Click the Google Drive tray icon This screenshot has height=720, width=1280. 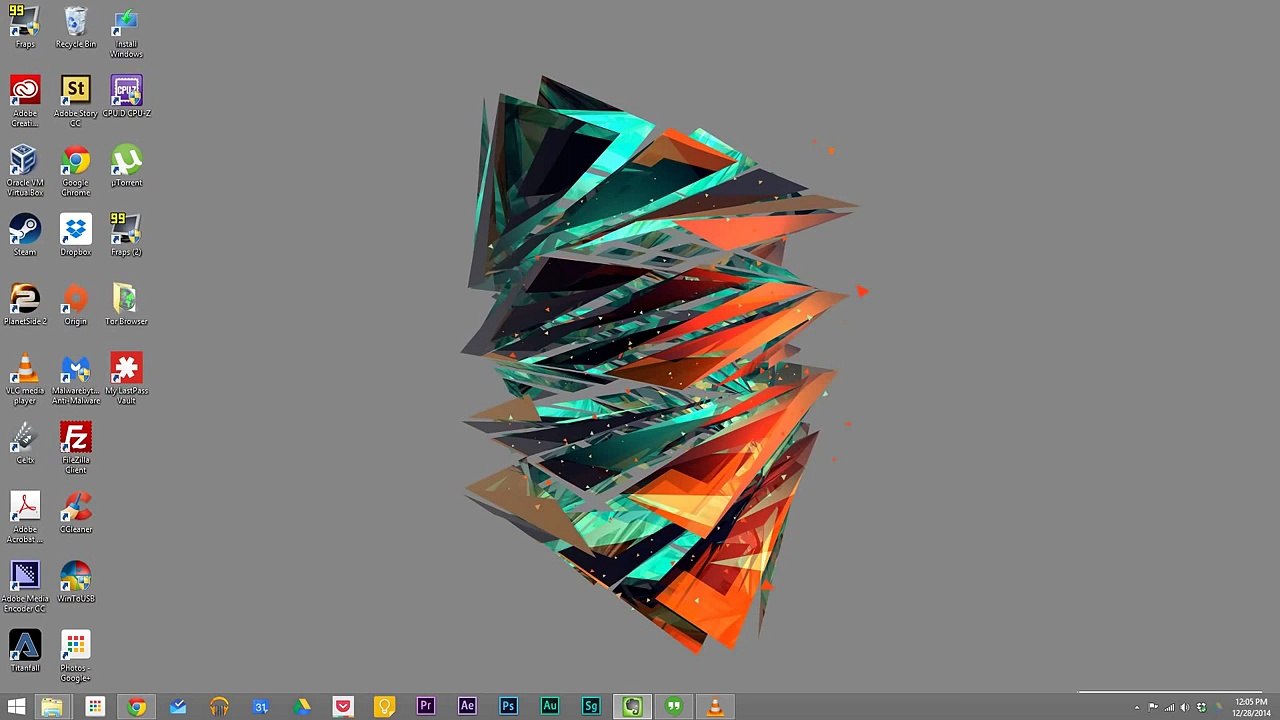[1218, 708]
